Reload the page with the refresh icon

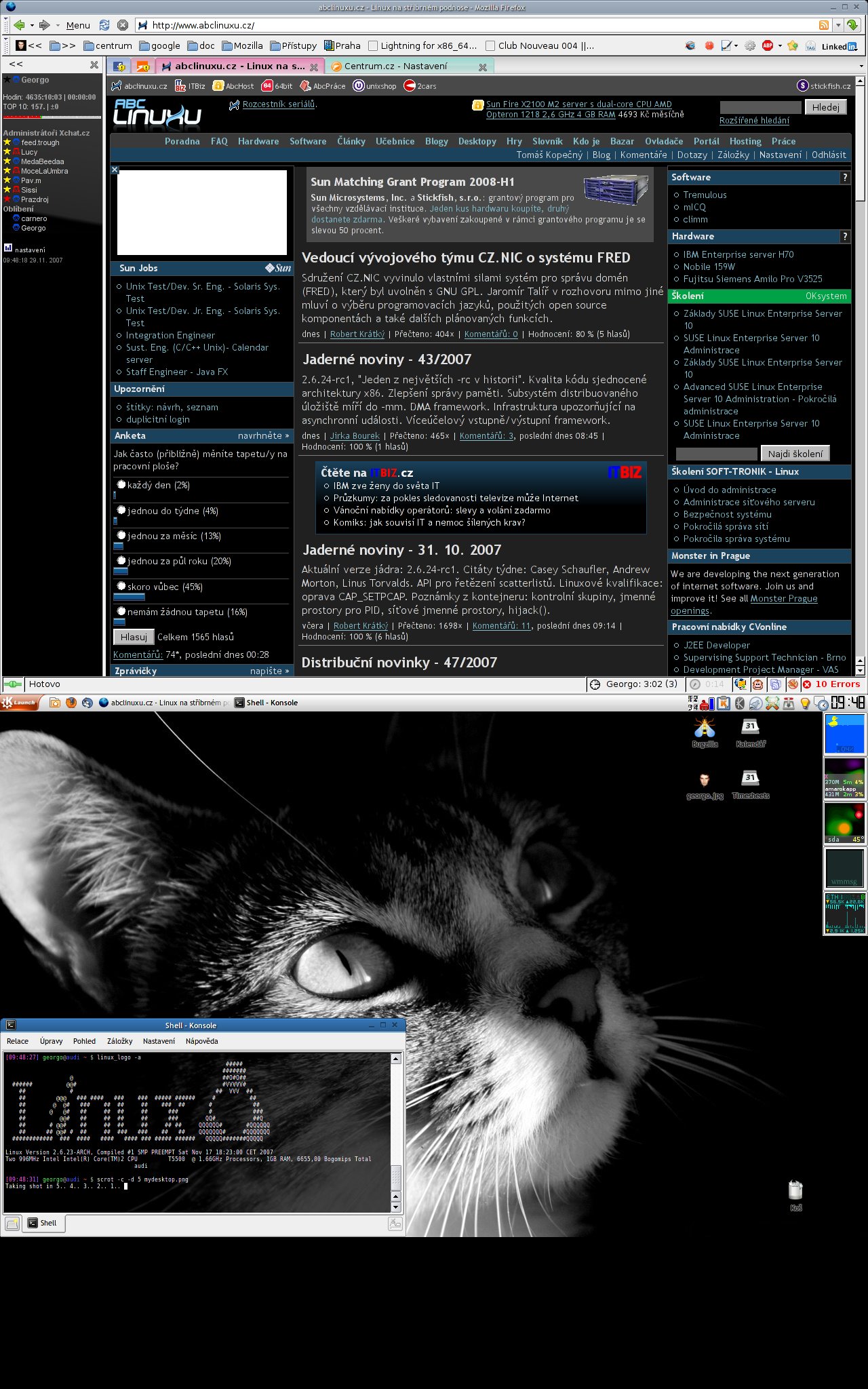coord(104,25)
